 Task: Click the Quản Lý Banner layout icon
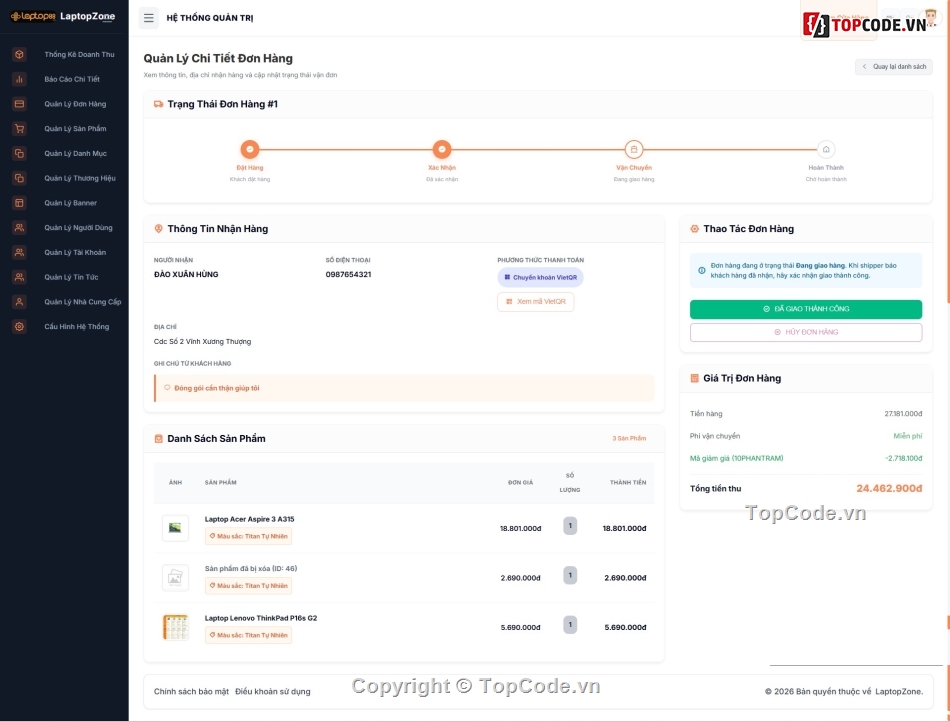click(x=19, y=203)
